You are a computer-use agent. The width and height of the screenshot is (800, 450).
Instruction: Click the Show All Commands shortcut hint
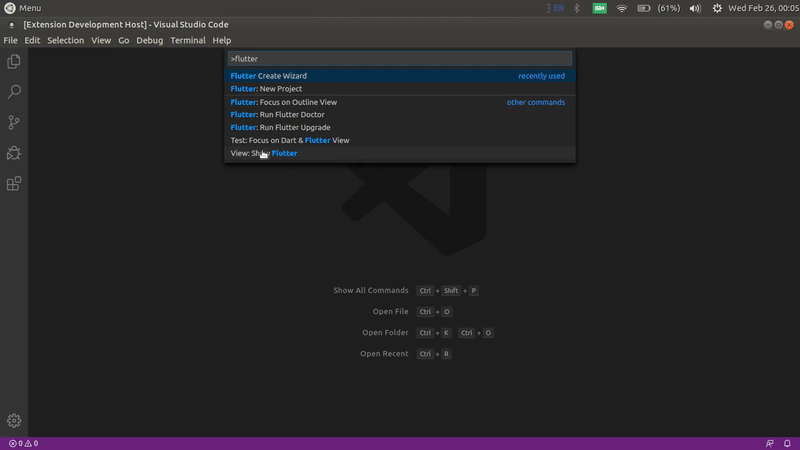406,290
